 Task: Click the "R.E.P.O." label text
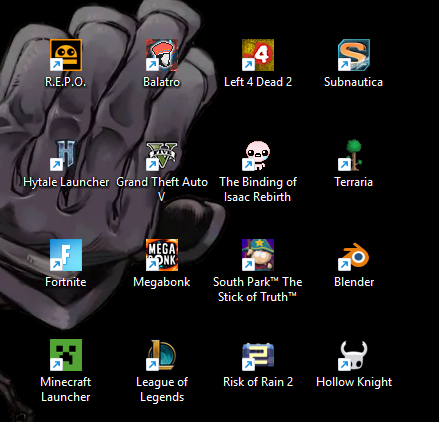click(66, 82)
